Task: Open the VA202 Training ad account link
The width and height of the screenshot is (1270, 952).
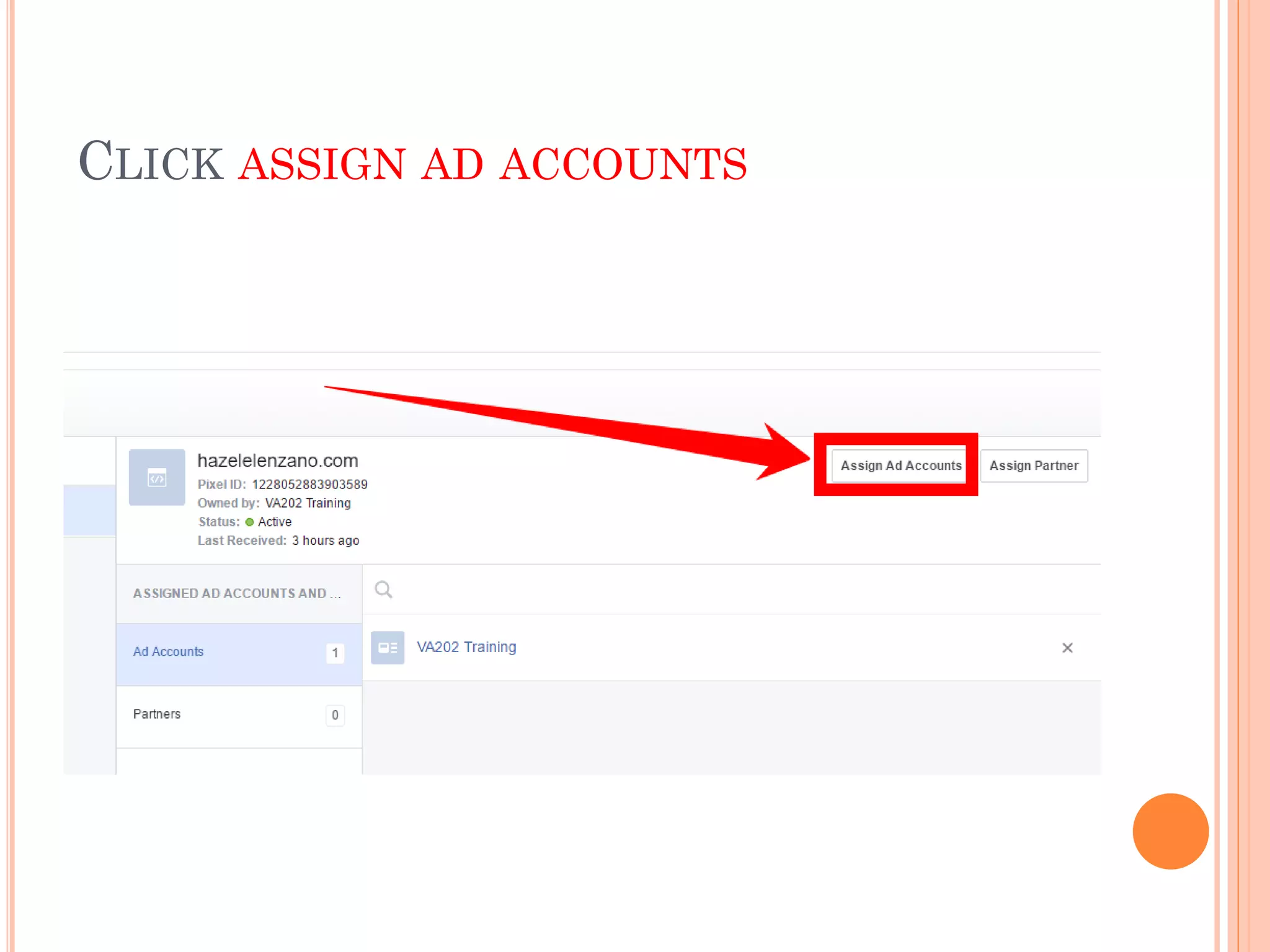Action: [x=466, y=647]
